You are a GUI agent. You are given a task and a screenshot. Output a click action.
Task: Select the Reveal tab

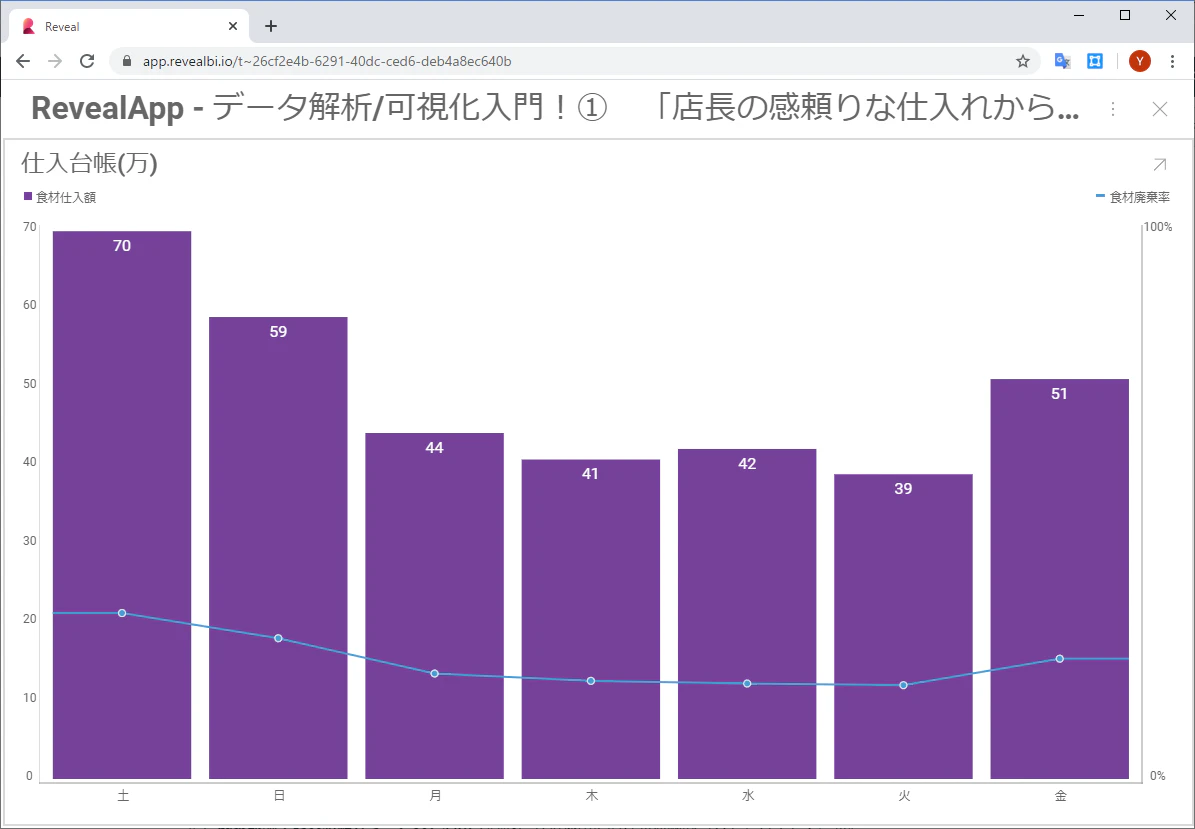(130, 26)
